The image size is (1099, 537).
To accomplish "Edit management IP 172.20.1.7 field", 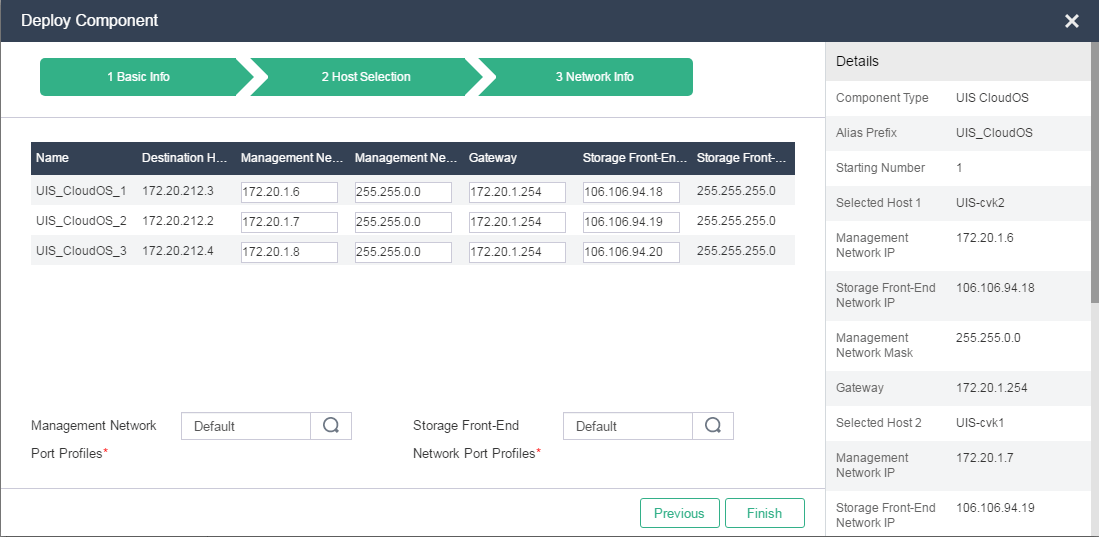I will coord(289,222).
